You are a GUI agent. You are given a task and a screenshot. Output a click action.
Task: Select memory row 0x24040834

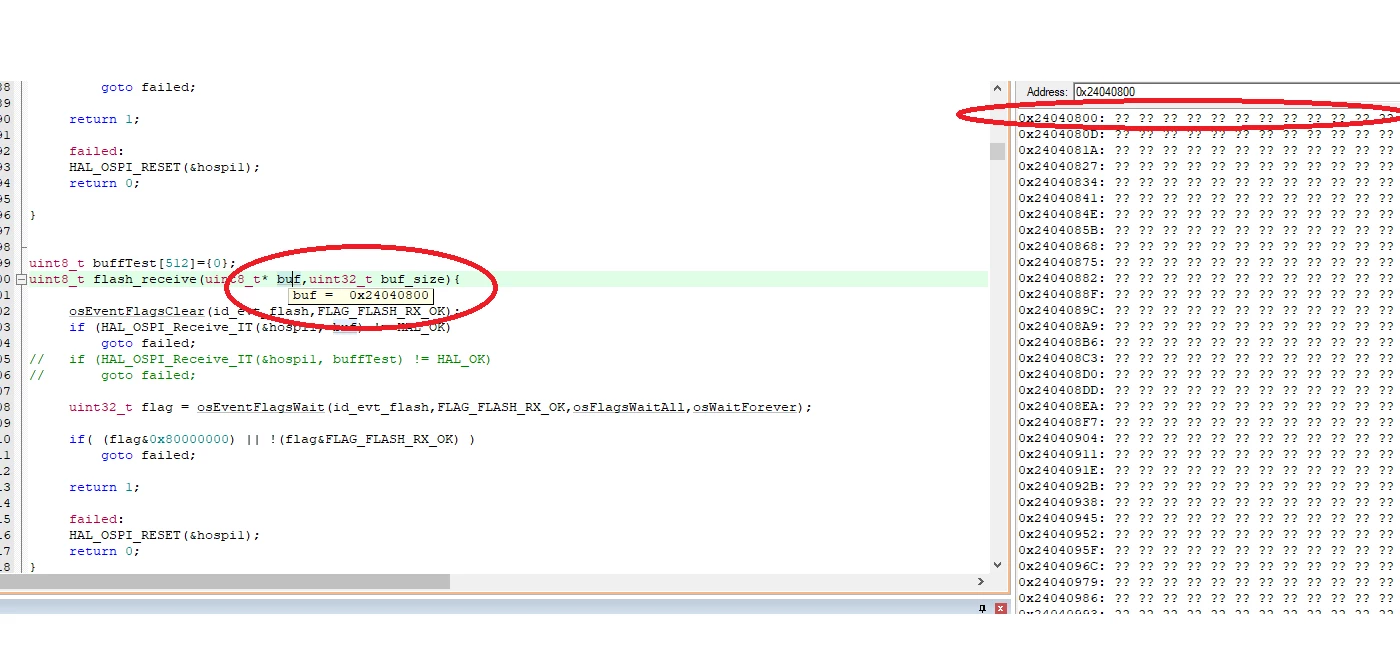[x=1207, y=182]
